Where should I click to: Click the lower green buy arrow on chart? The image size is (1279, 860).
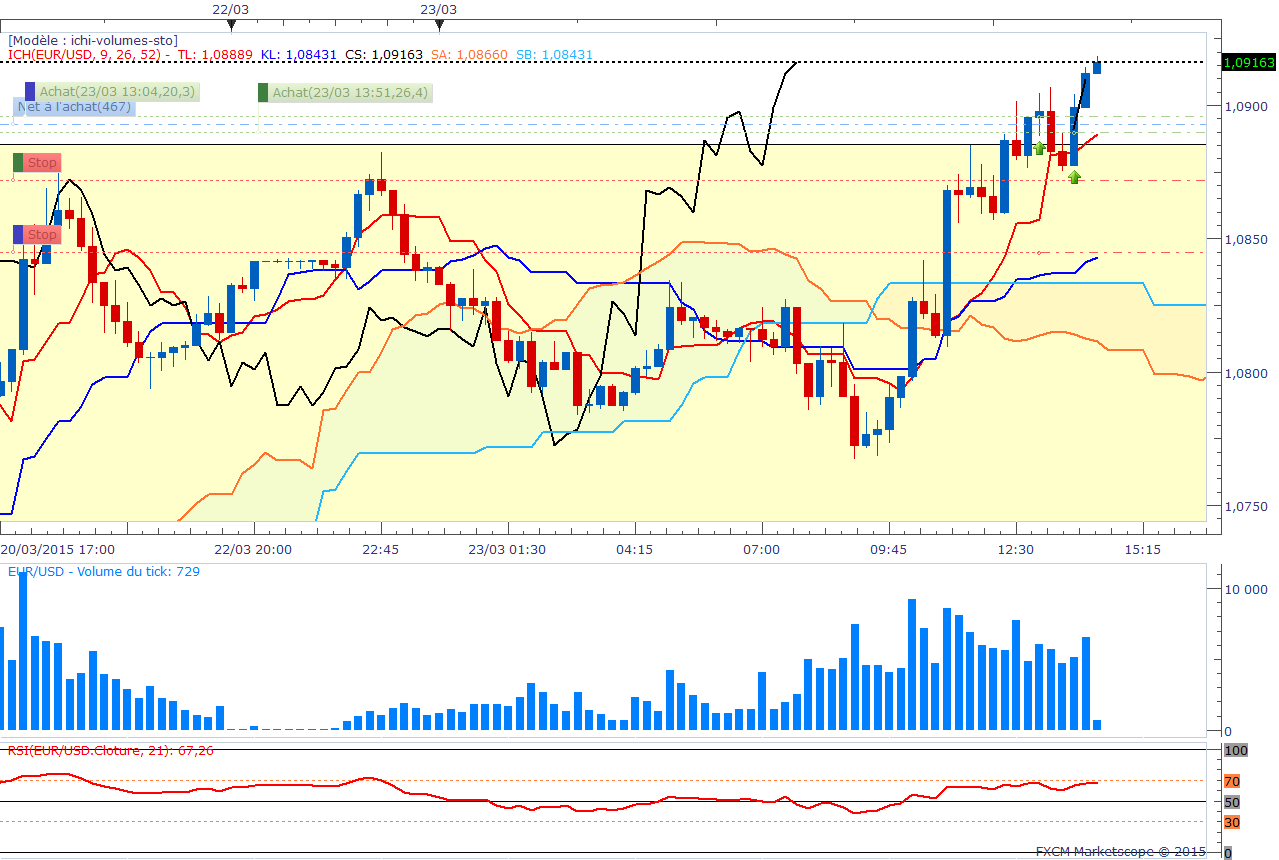click(x=1074, y=177)
